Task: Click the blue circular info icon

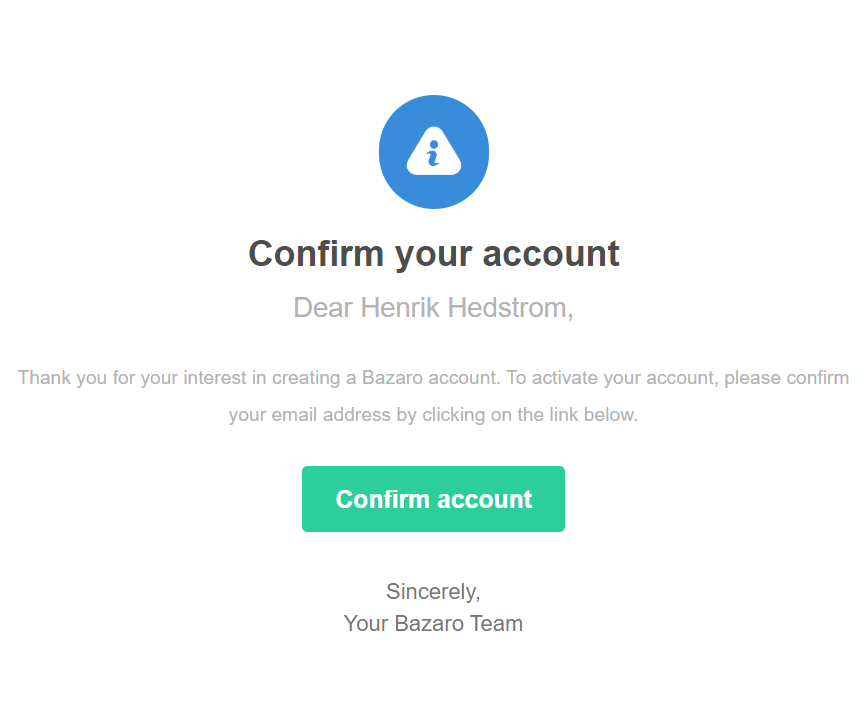Action: coord(433,152)
